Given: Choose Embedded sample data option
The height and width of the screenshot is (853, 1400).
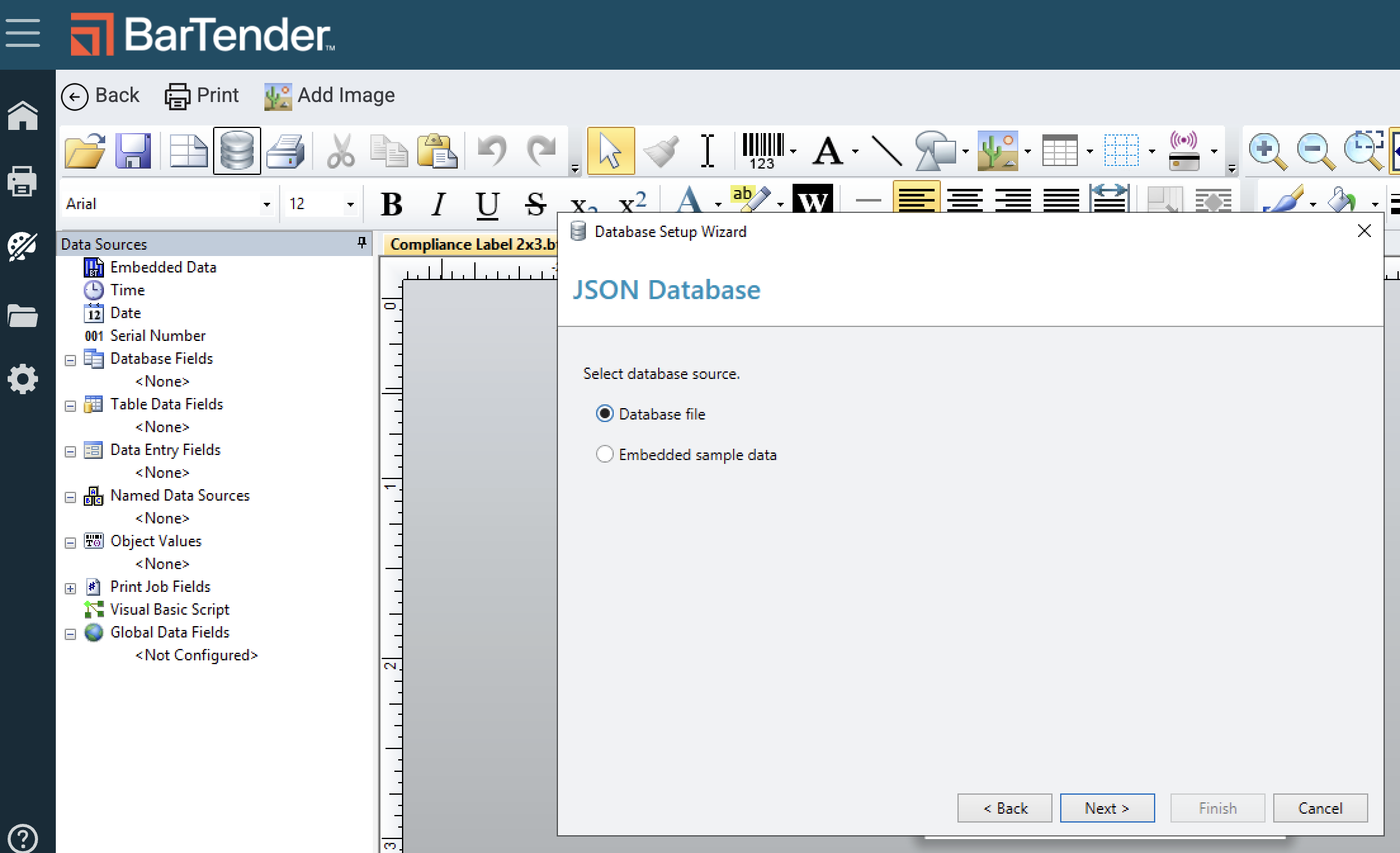Looking at the screenshot, I should [605, 454].
